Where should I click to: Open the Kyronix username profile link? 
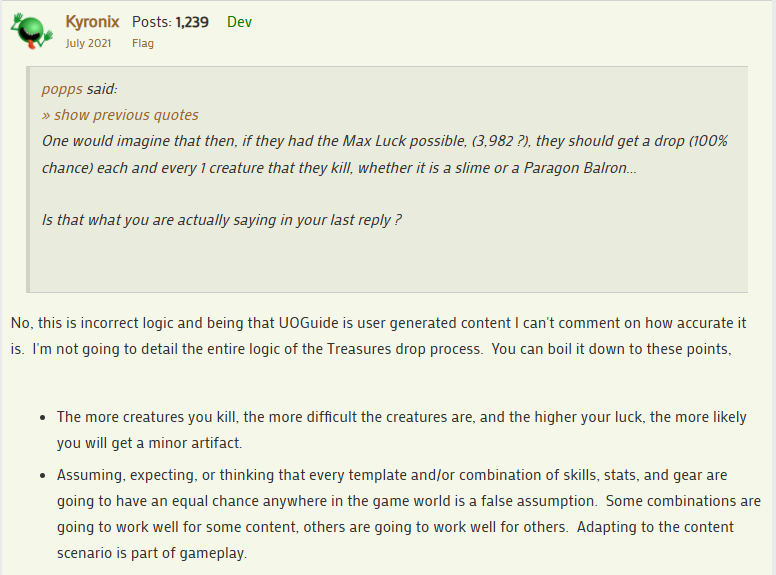coord(93,21)
